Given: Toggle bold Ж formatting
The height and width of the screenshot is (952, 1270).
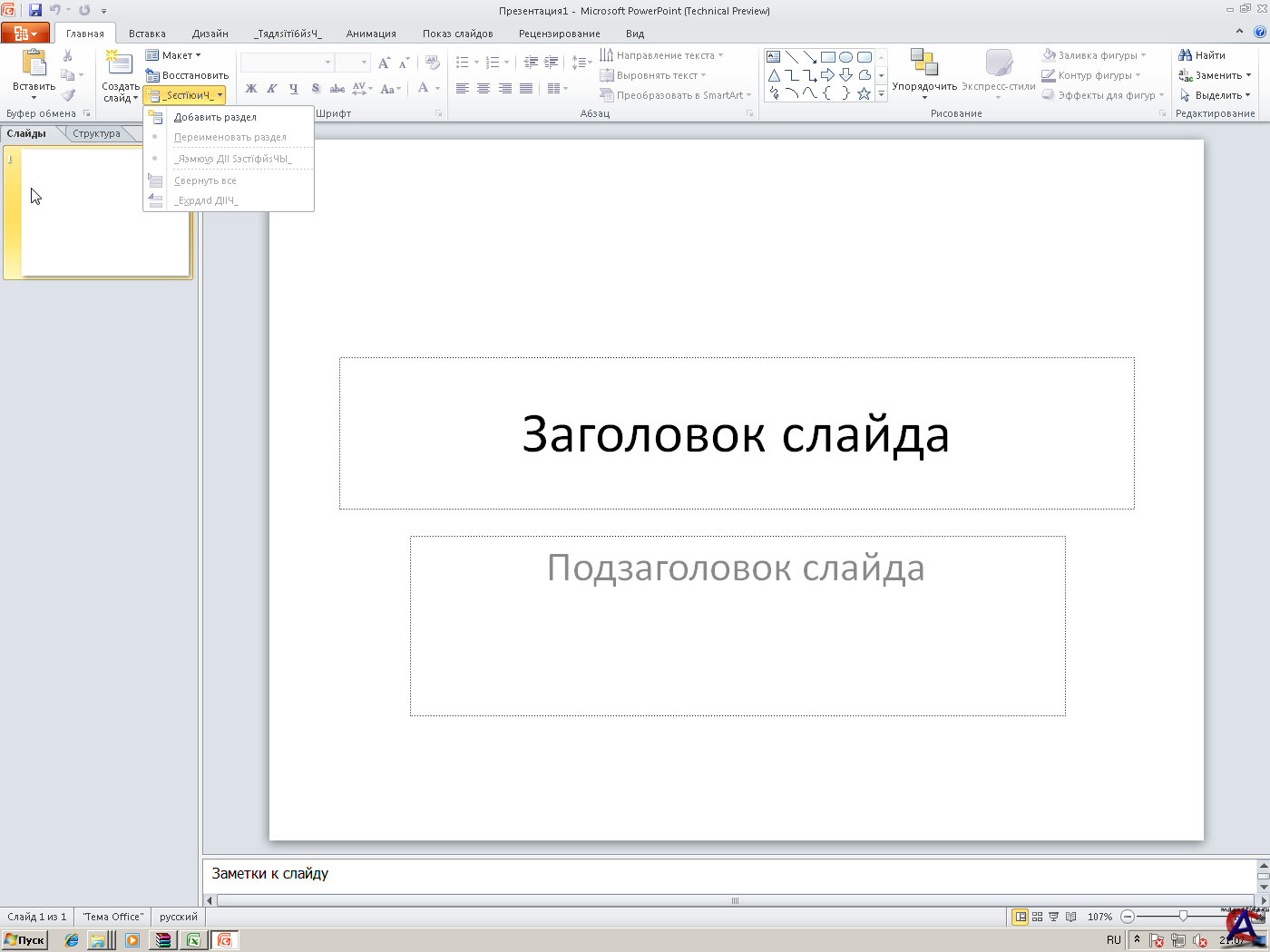Looking at the screenshot, I should pyautogui.click(x=251, y=89).
